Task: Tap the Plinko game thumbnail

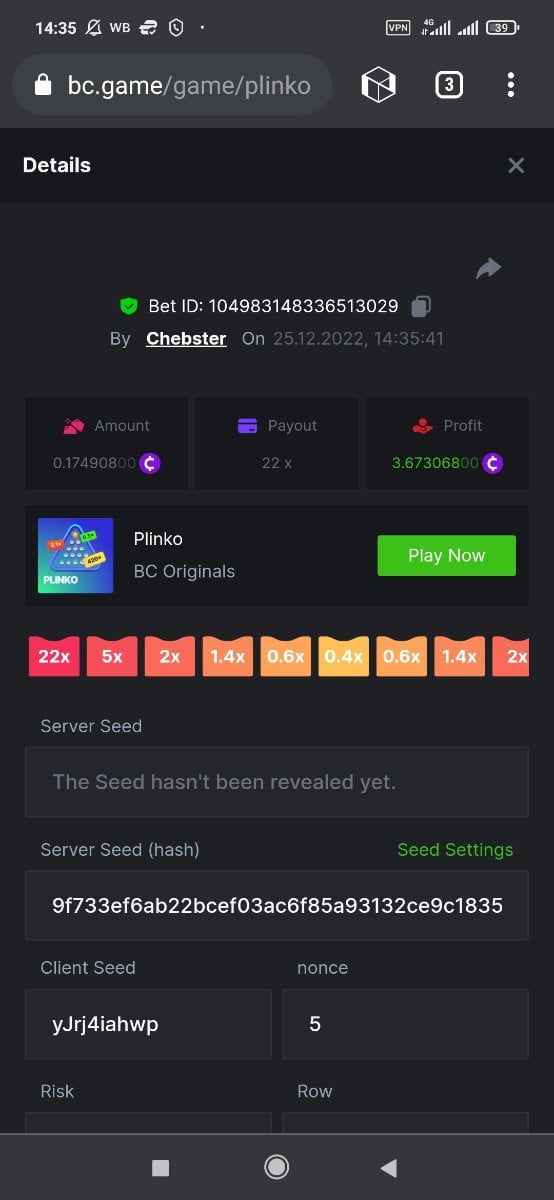Action: point(75,555)
